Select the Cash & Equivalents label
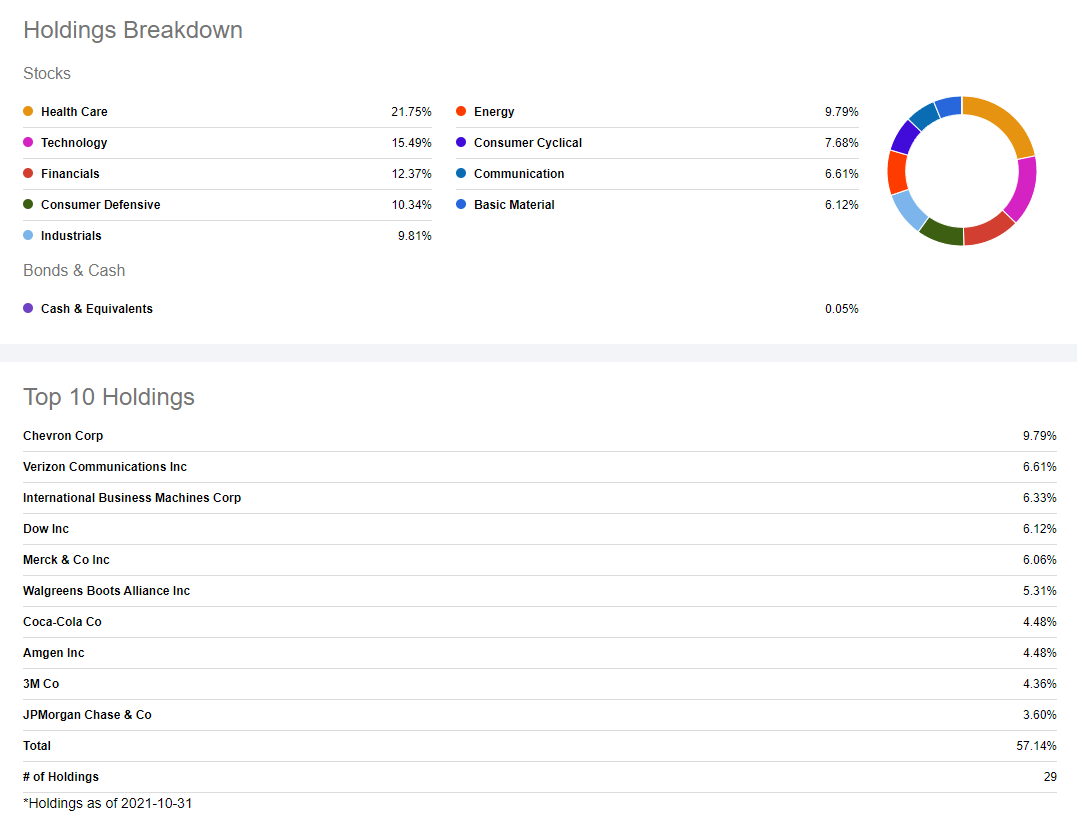The width and height of the screenshot is (1077, 827). [x=97, y=309]
